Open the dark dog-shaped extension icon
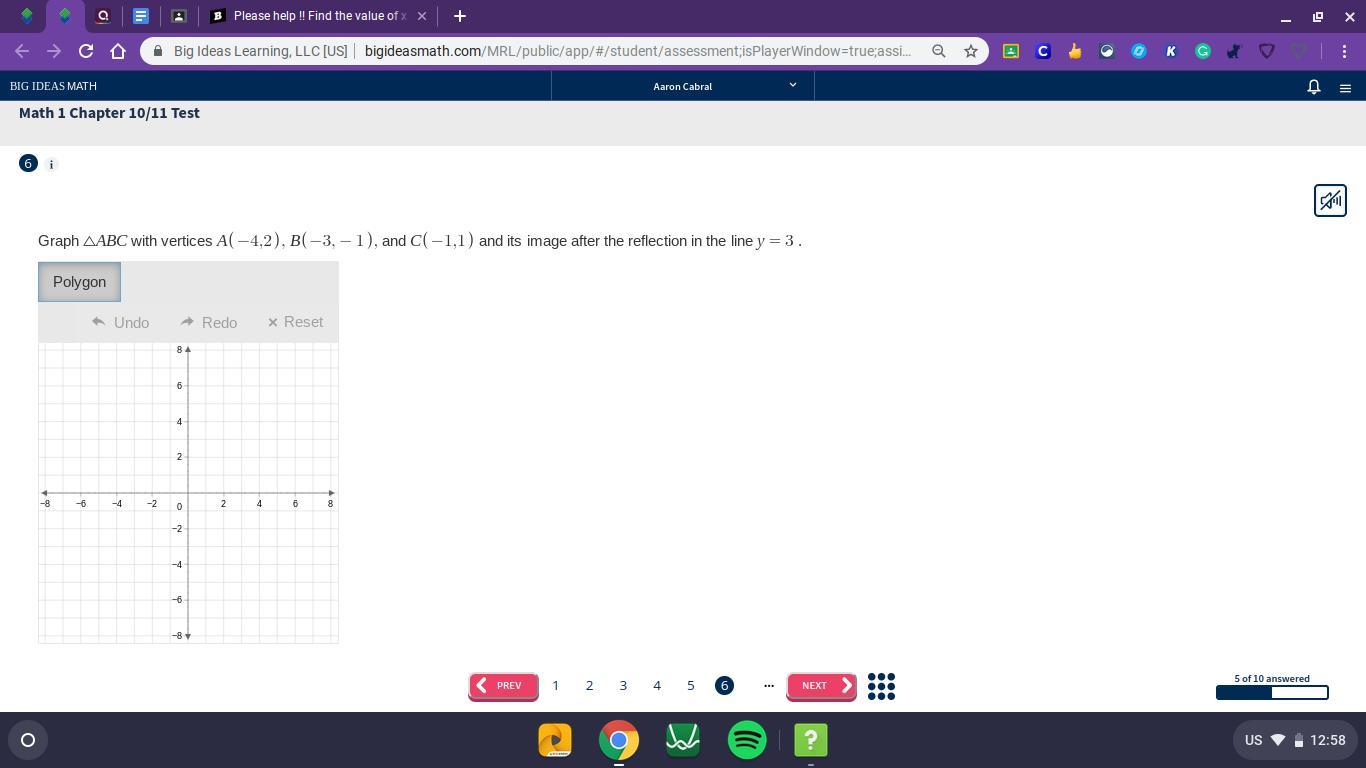This screenshot has height=768, width=1366. point(1235,51)
